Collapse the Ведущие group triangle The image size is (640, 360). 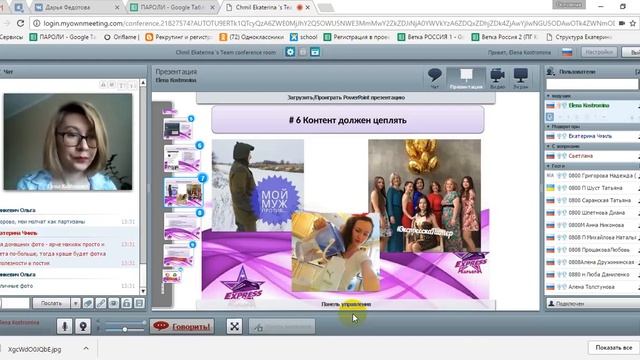tap(549, 96)
